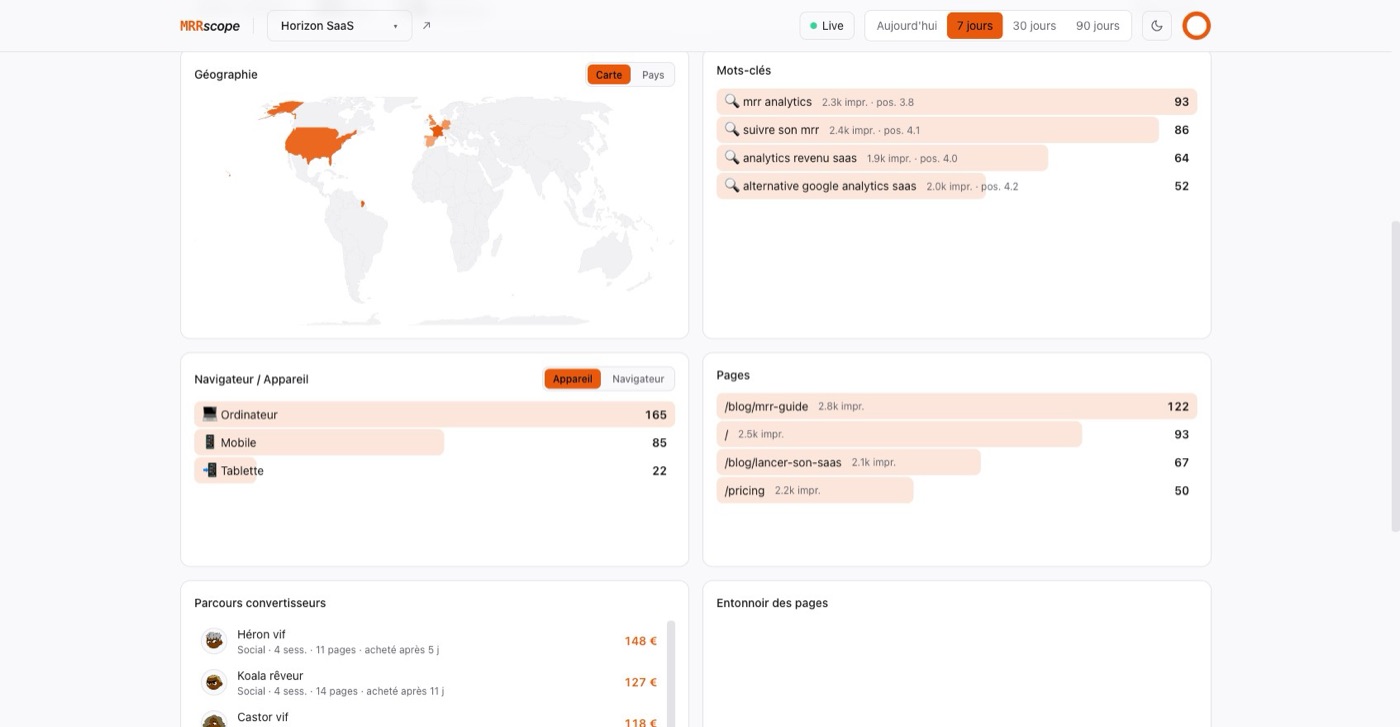1400x727 pixels.
Task: Select the Mobile row label
Action: coord(238,443)
